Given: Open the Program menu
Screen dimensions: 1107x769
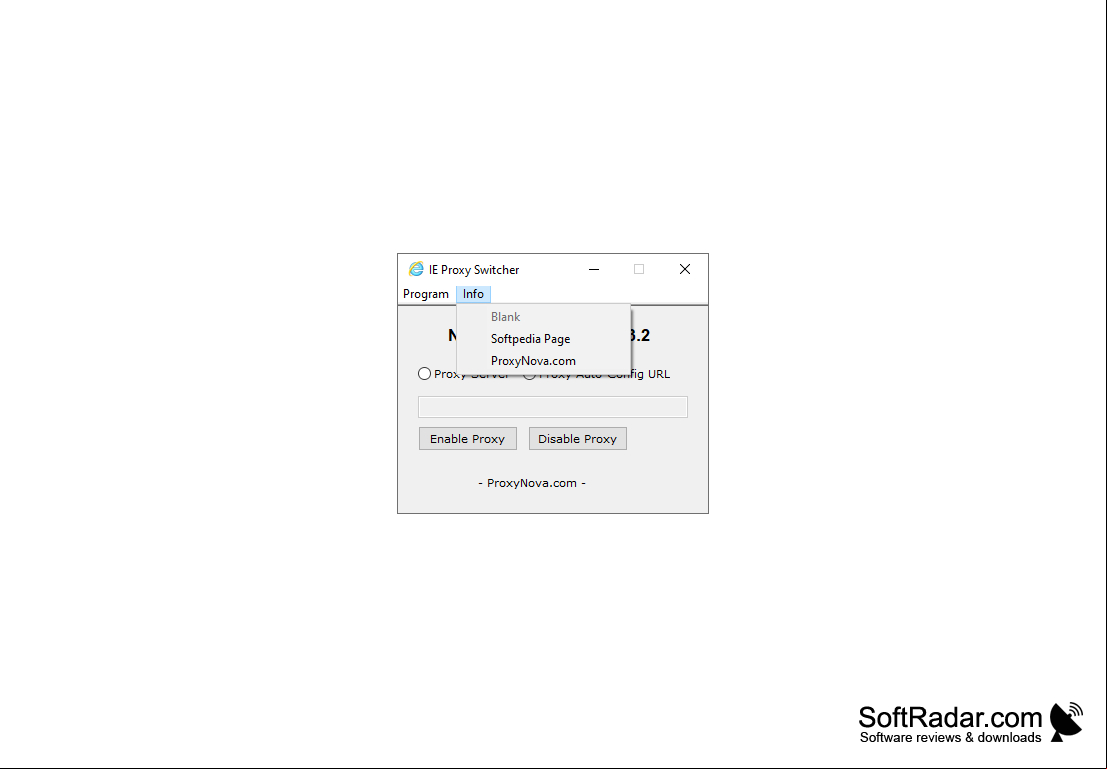Looking at the screenshot, I should (426, 294).
